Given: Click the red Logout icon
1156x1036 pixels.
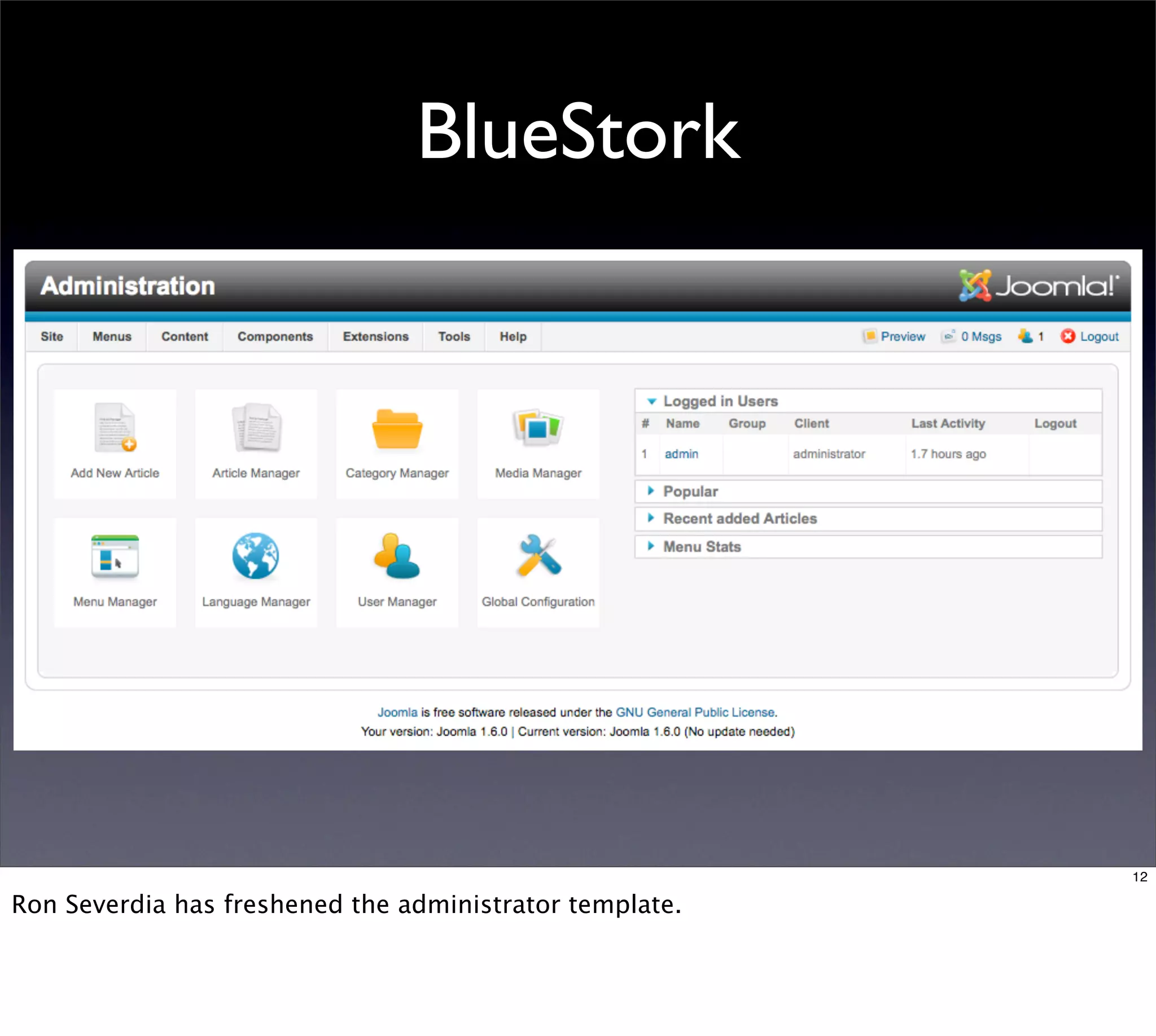Looking at the screenshot, I should 1068,336.
